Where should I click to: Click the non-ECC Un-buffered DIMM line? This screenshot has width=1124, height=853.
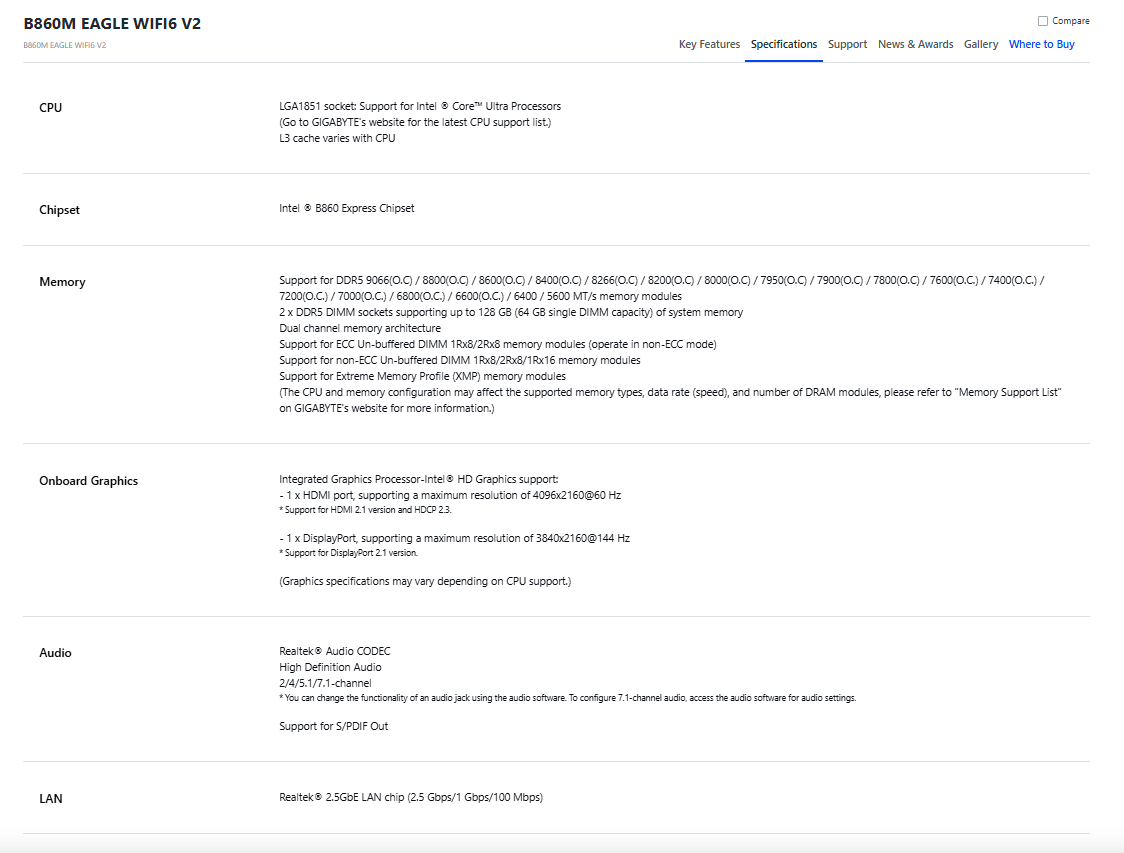coord(459,361)
